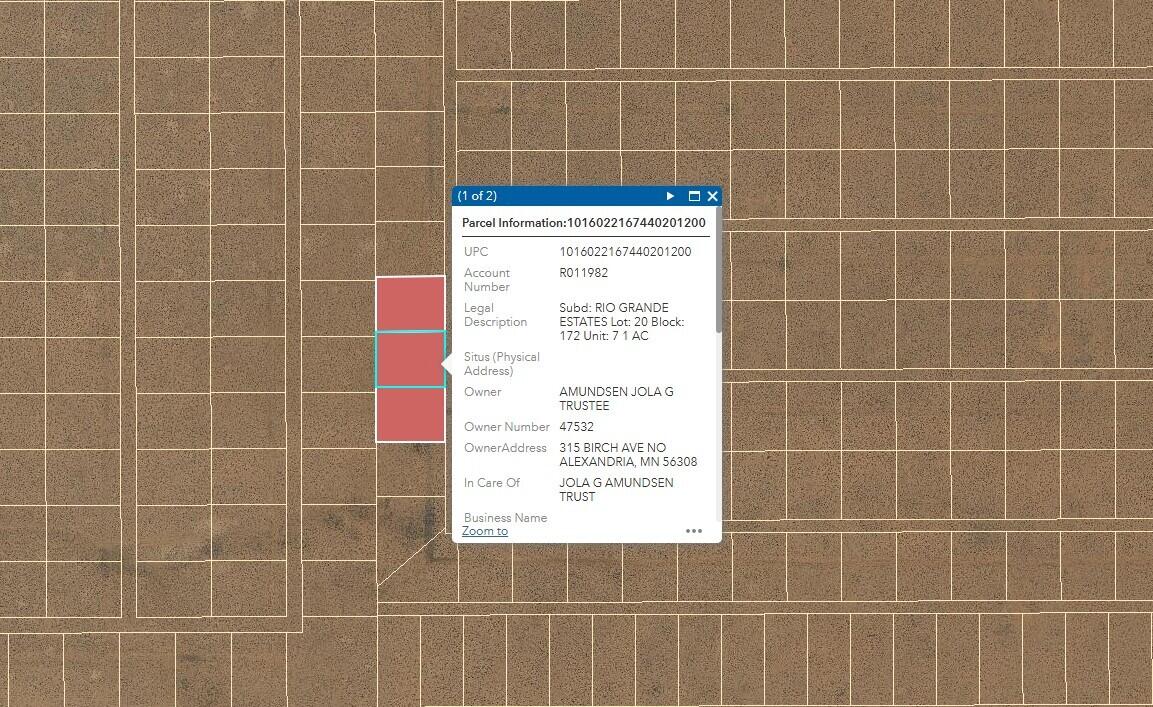Open the popup more options menu
Viewport: 1153px width, 707px height.
[x=693, y=531]
